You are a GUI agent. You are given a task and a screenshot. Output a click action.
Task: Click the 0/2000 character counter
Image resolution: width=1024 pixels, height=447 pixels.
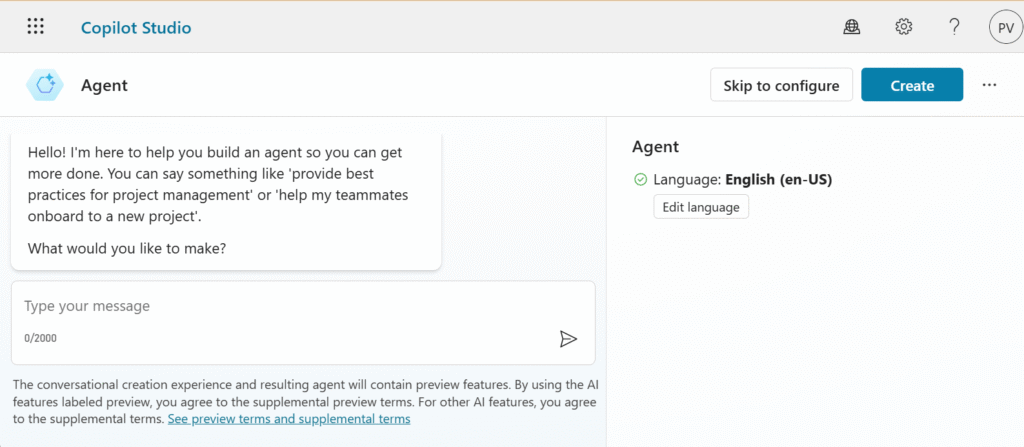coord(40,339)
